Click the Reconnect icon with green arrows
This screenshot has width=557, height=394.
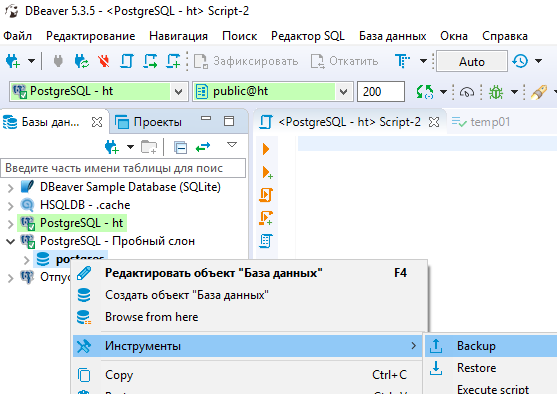coord(81,61)
